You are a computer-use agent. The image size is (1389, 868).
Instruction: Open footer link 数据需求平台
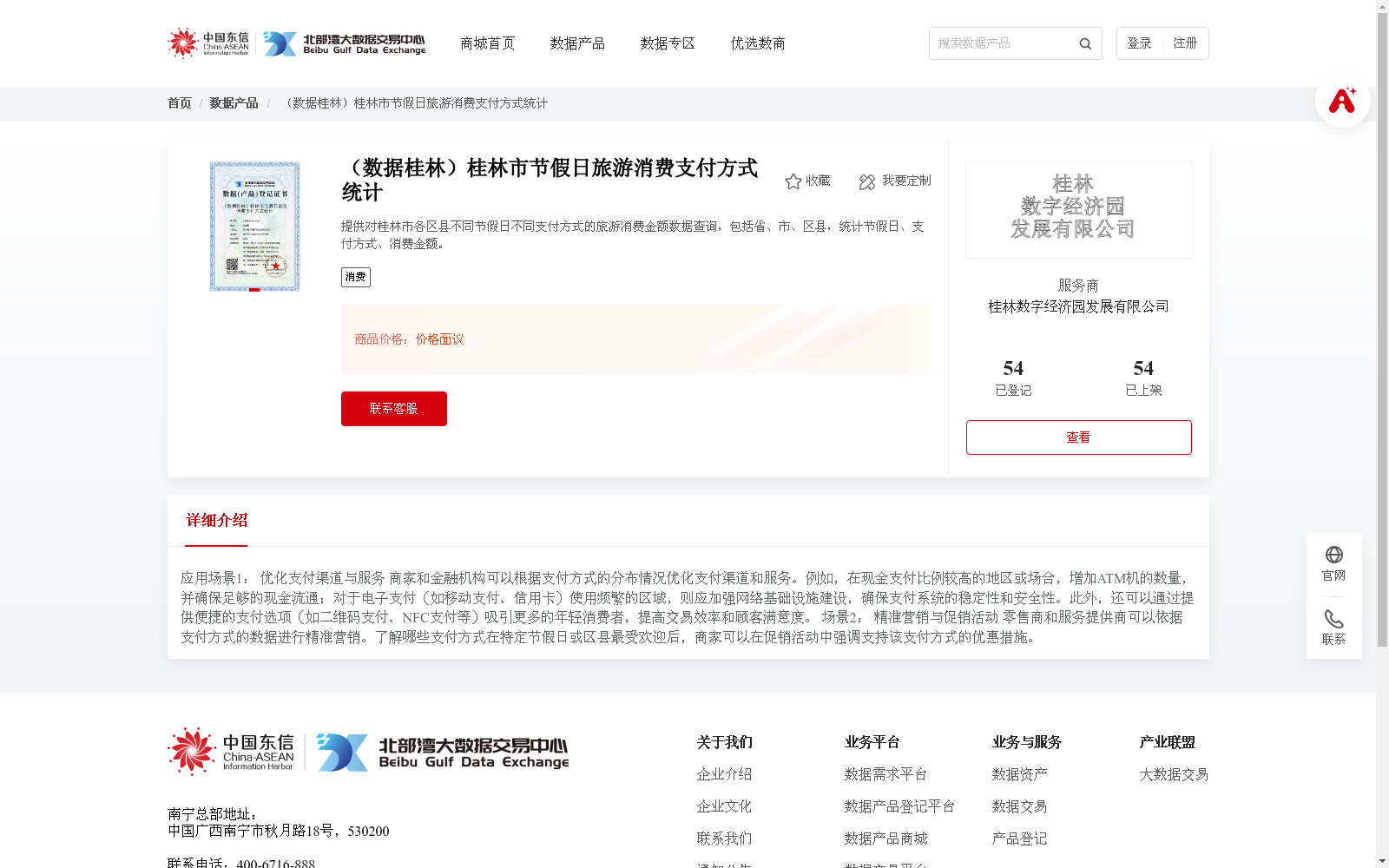point(885,774)
